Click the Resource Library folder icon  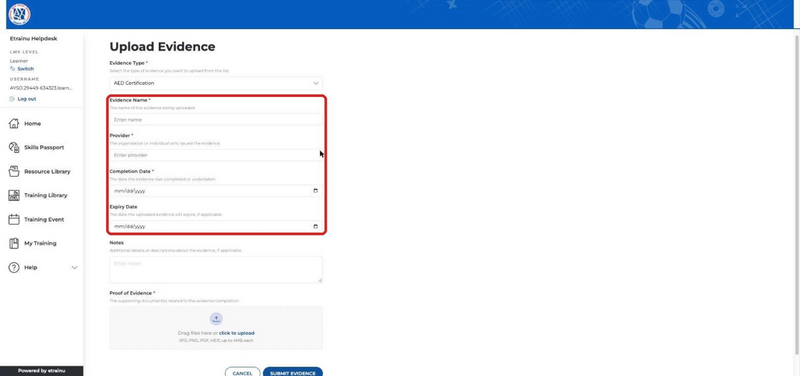(x=14, y=171)
